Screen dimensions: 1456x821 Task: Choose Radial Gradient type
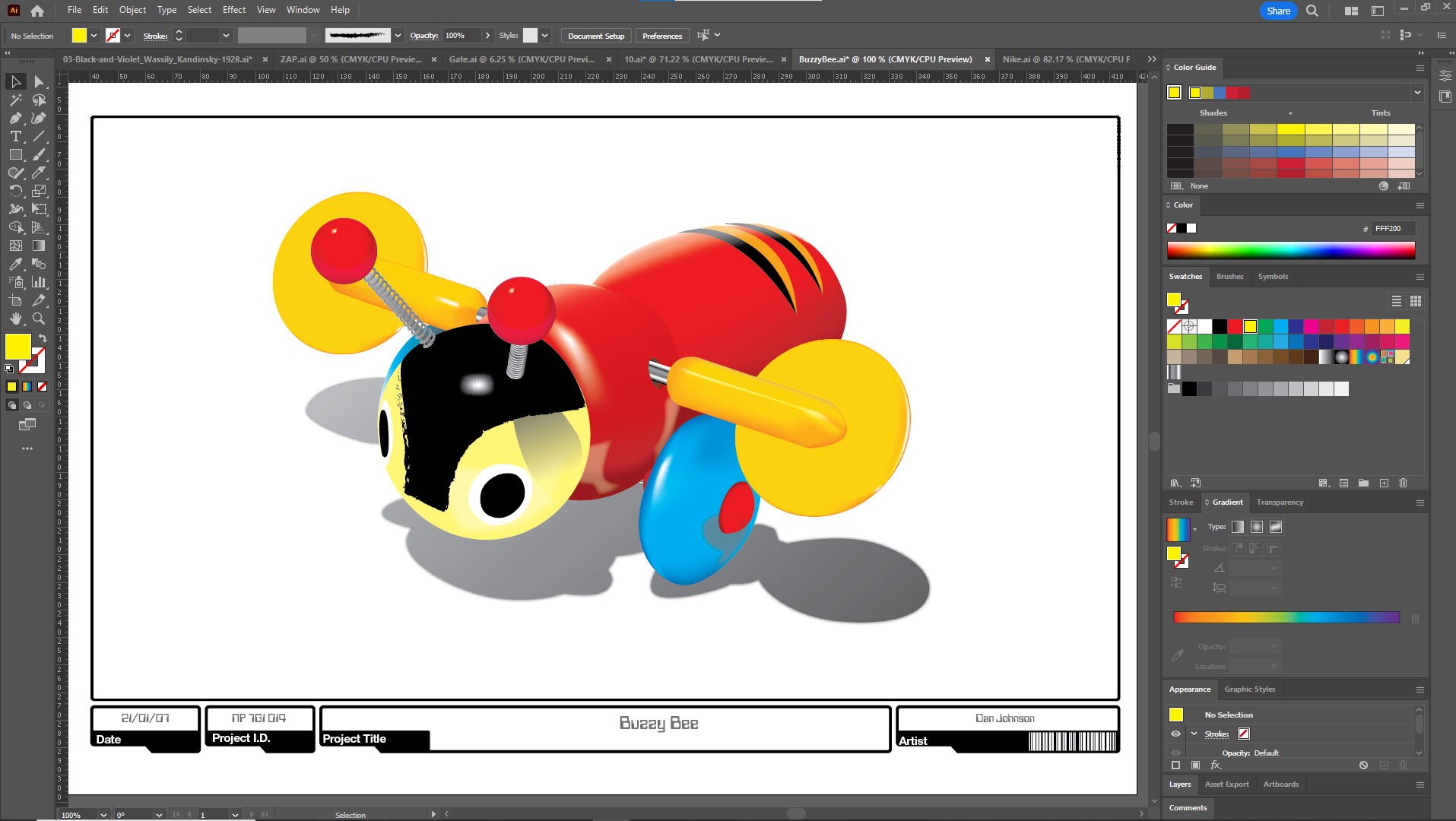pos(1257,527)
